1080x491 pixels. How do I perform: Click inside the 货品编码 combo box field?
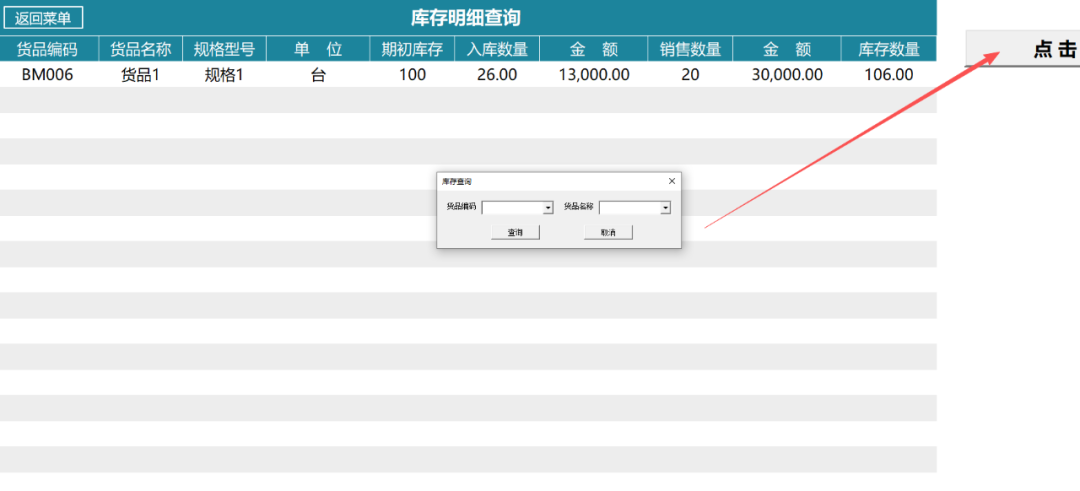(x=512, y=208)
